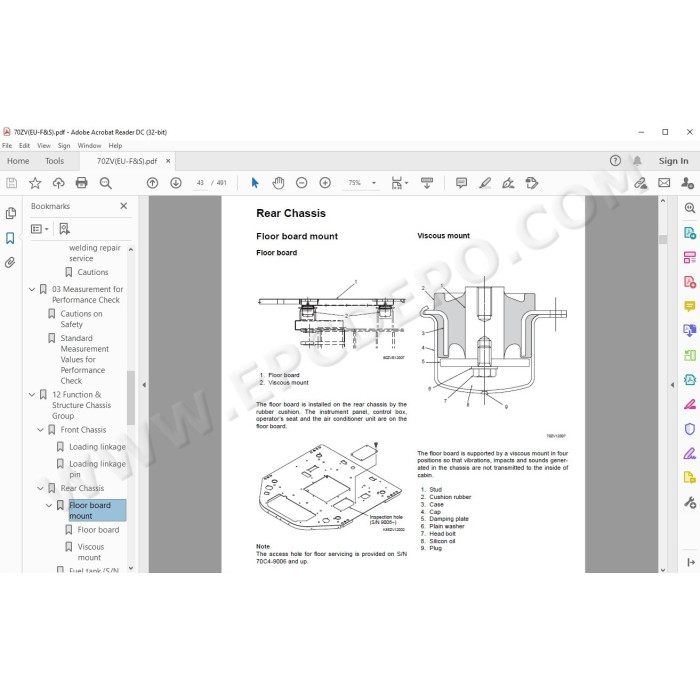Open the Sign document pen tool

coord(508,183)
